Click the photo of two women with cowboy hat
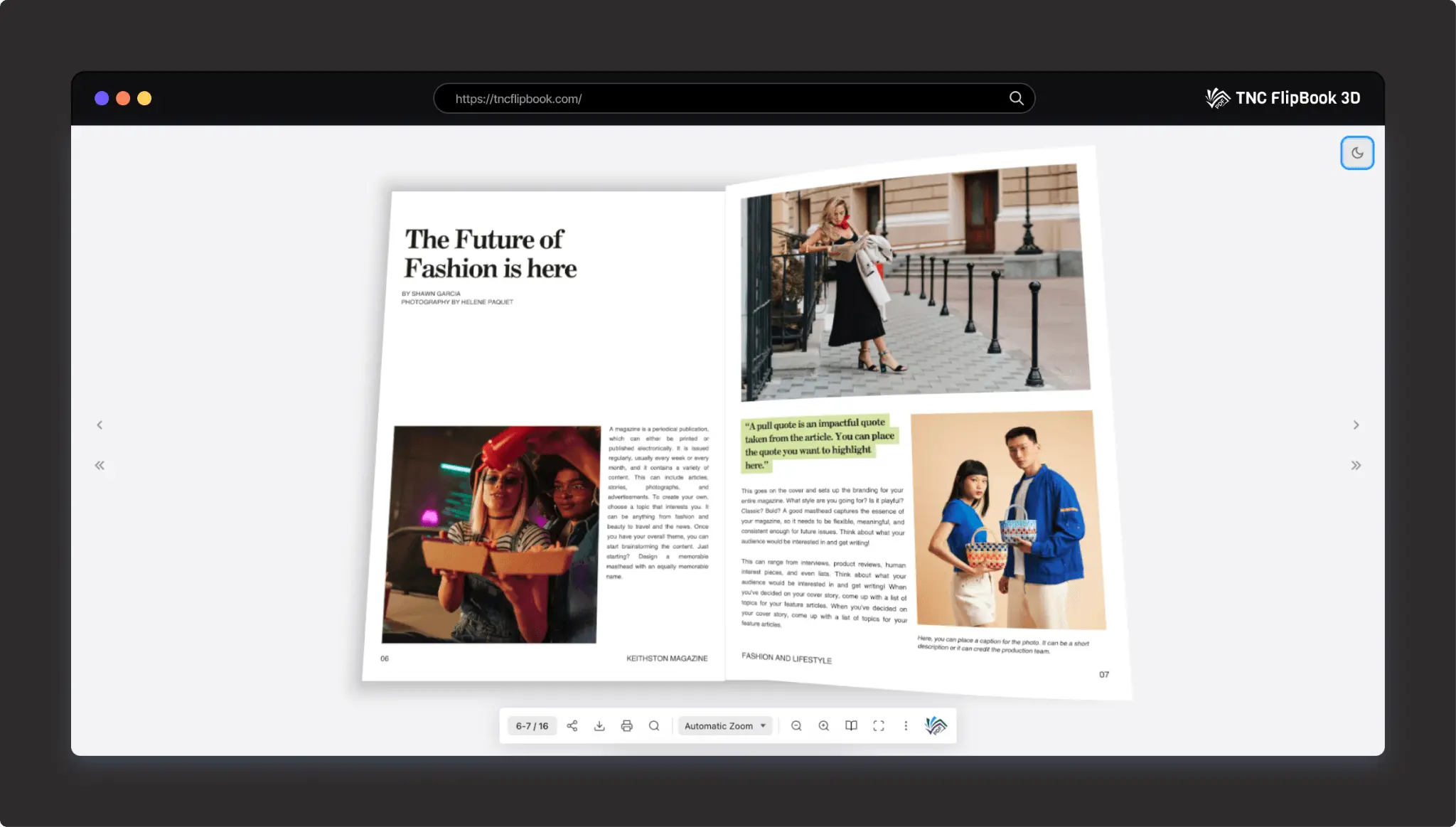 tap(491, 534)
